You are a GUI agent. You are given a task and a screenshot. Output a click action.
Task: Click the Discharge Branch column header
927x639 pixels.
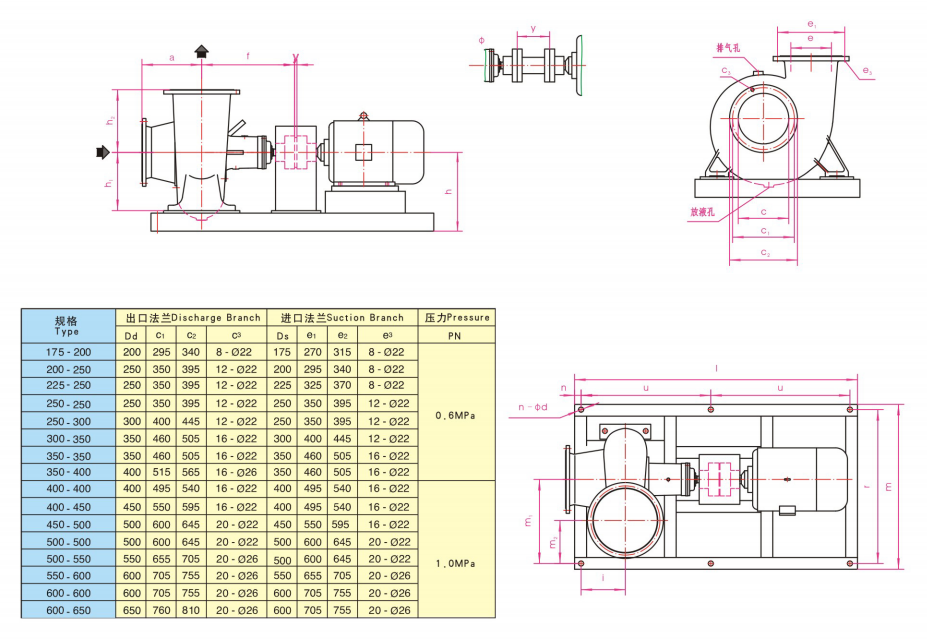pos(192,317)
